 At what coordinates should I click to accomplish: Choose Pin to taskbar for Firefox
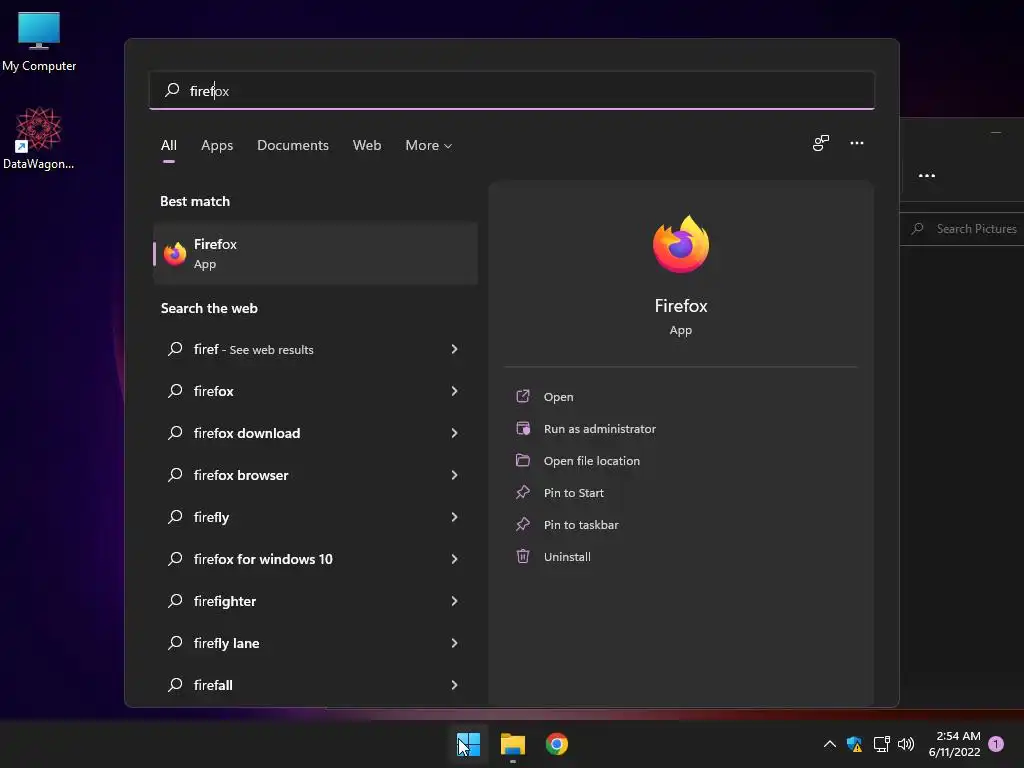(x=581, y=525)
